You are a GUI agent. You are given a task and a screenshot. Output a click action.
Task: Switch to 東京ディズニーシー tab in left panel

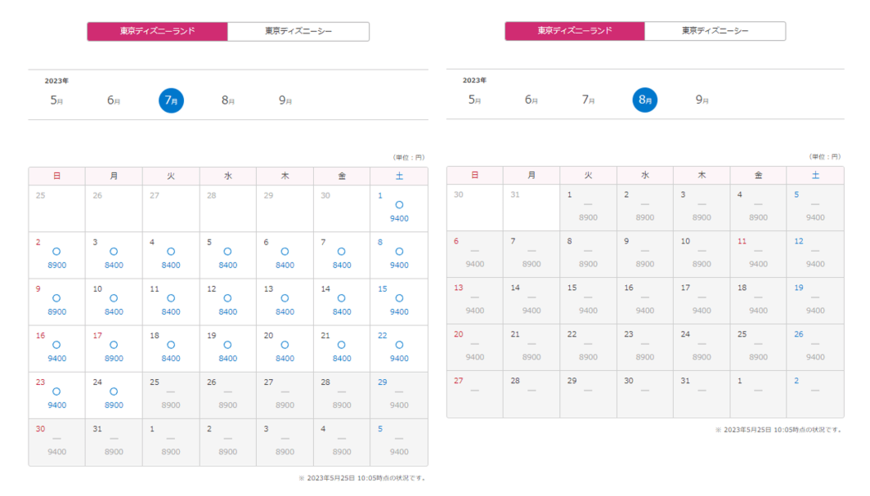coord(298,31)
